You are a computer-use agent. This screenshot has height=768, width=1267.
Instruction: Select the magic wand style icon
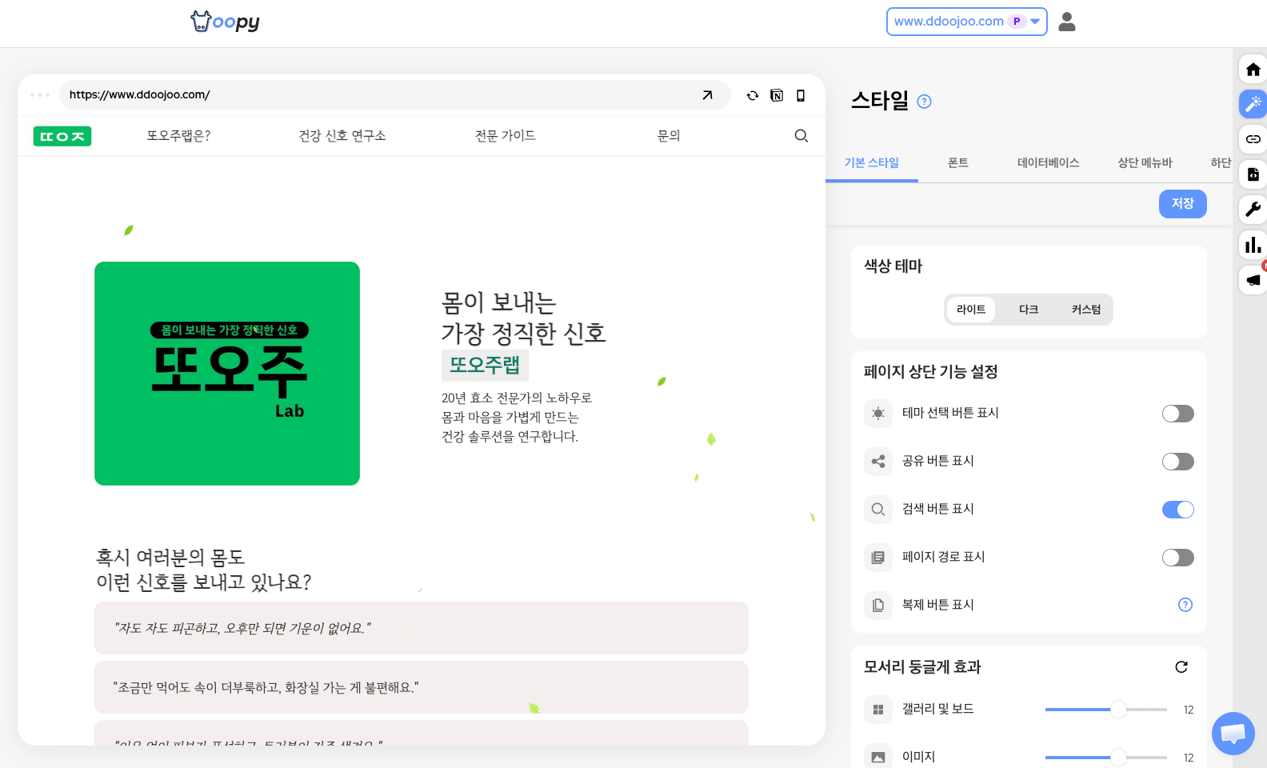tap(1252, 104)
